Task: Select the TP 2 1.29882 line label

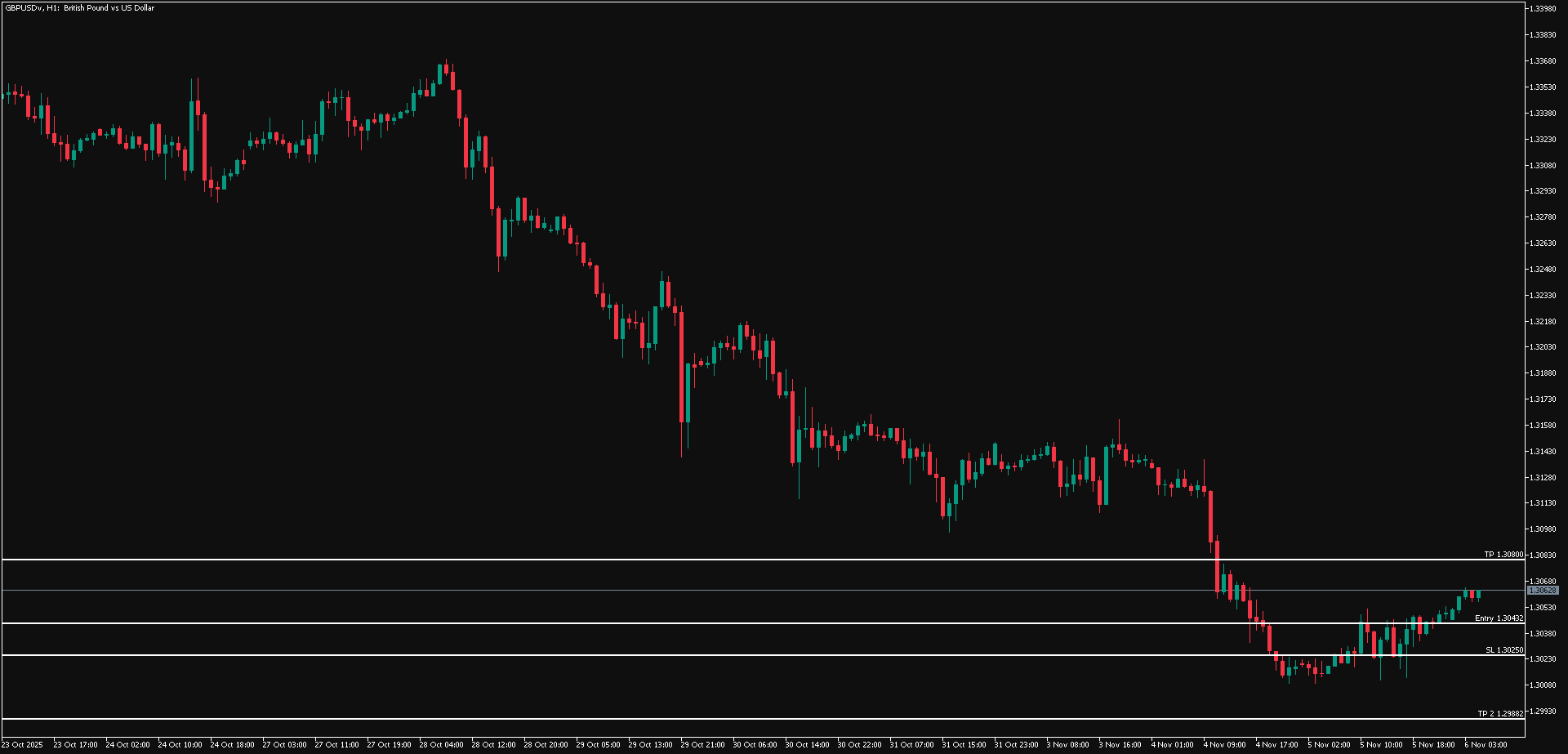Action: [x=1499, y=714]
